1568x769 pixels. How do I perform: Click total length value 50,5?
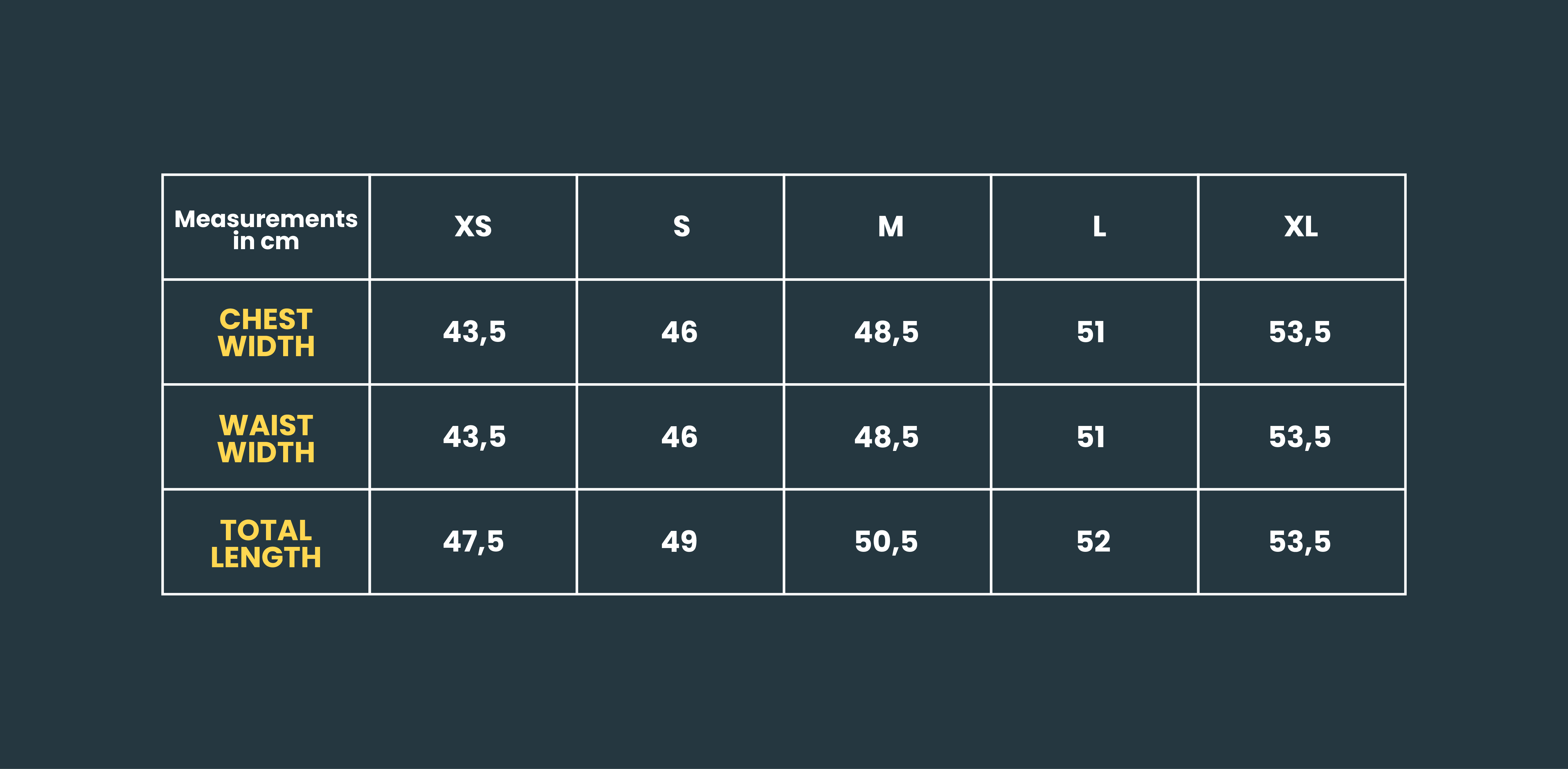pyautogui.click(x=886, y=542)
